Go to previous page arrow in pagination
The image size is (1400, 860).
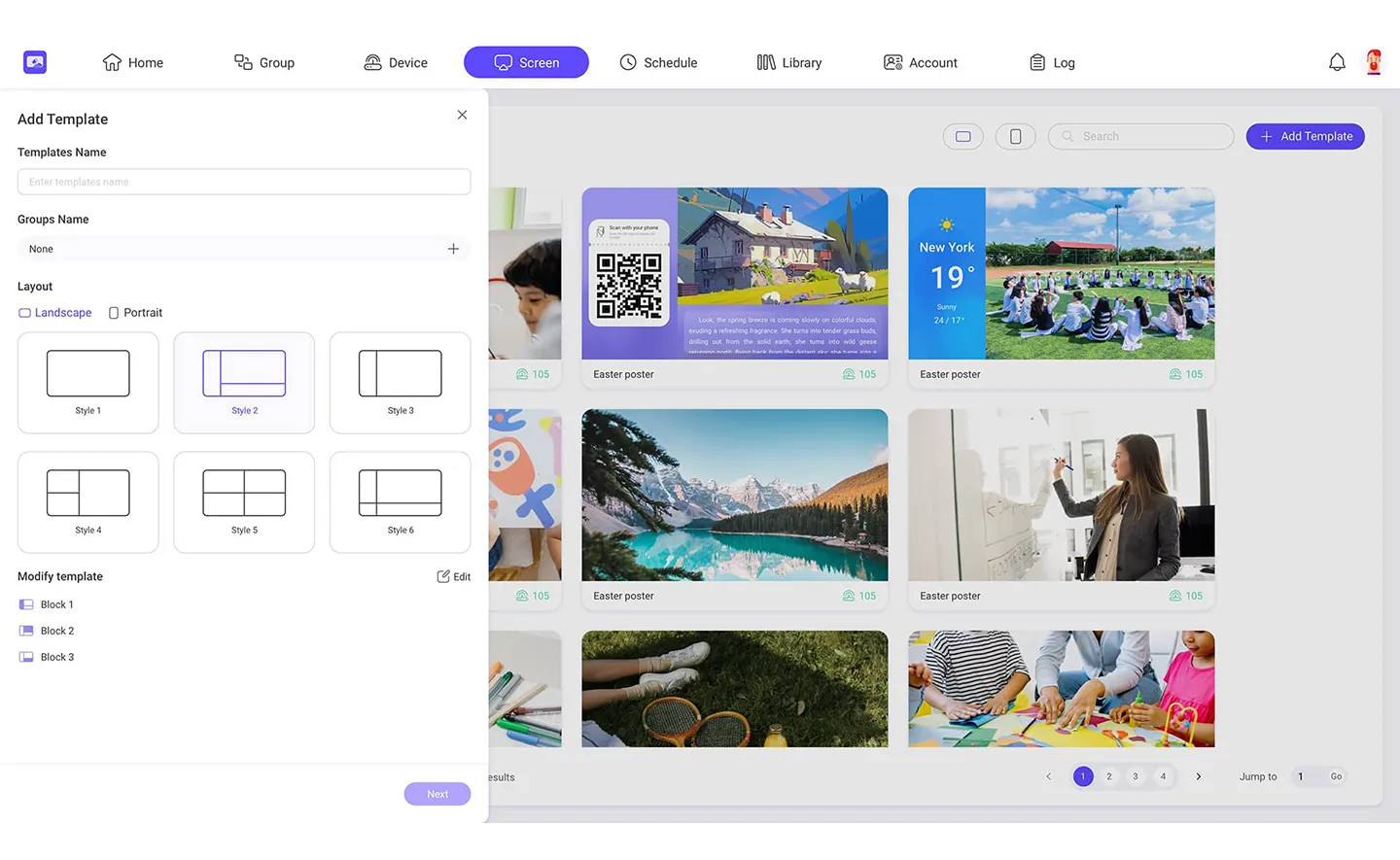[x=1048, y=776]
